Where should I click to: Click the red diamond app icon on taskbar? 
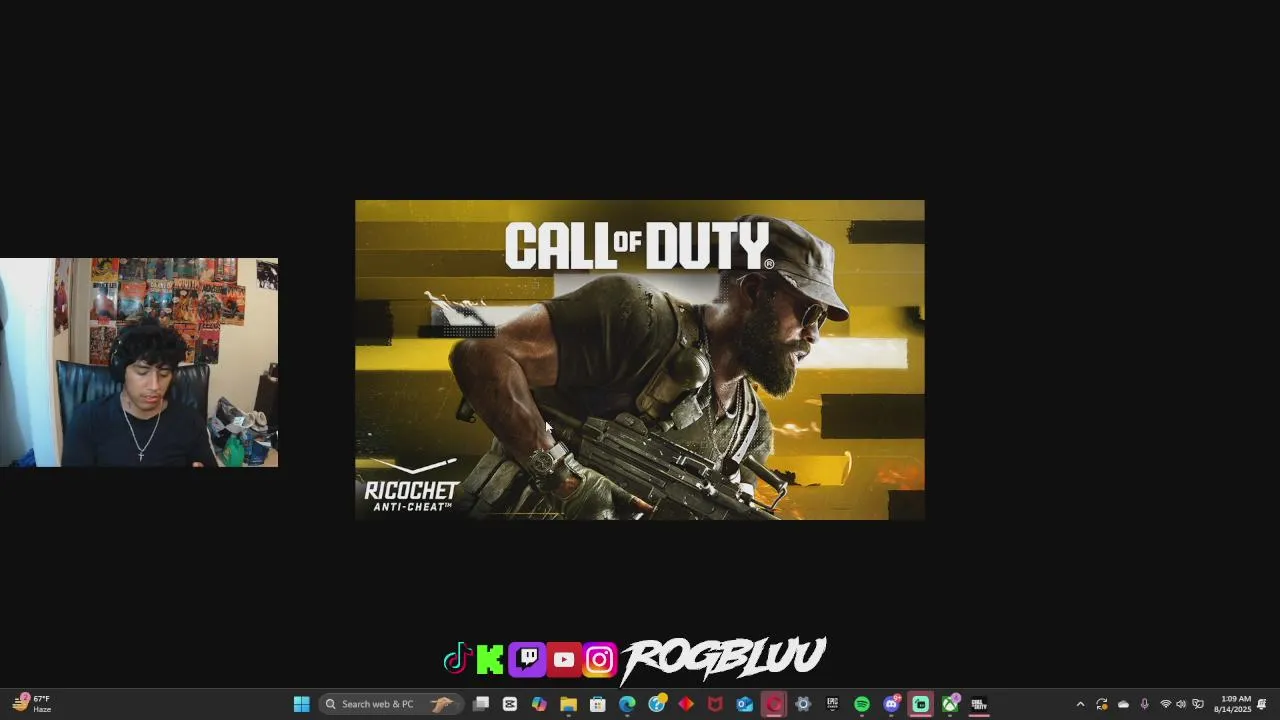[x=686, y=704]
